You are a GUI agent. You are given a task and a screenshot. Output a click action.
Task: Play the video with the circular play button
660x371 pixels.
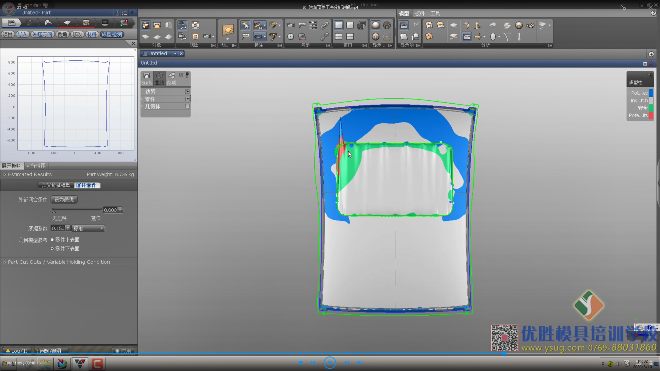(330, 362)
